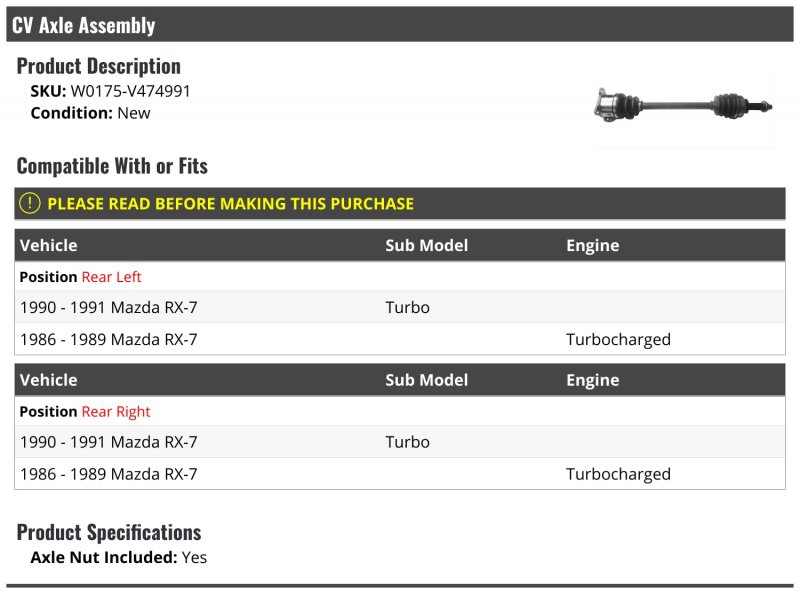Open the CV axle product thumbnail
The image size is (800, 594).
tap(683, 107)
